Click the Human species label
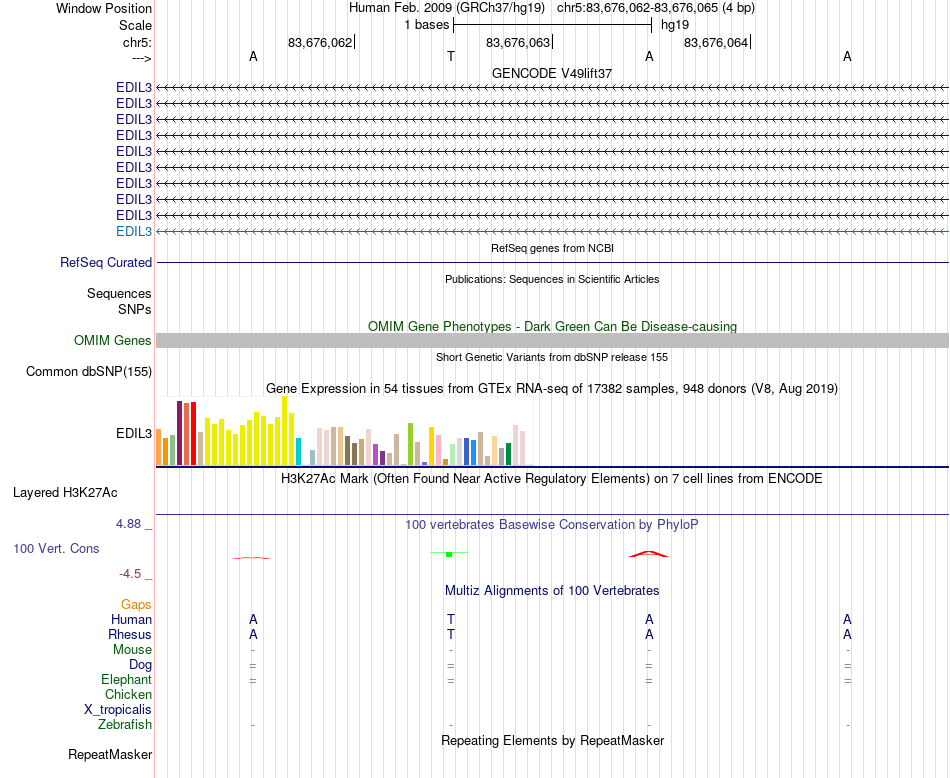Screen dimensions: 950x778 (x=131, y=619)
